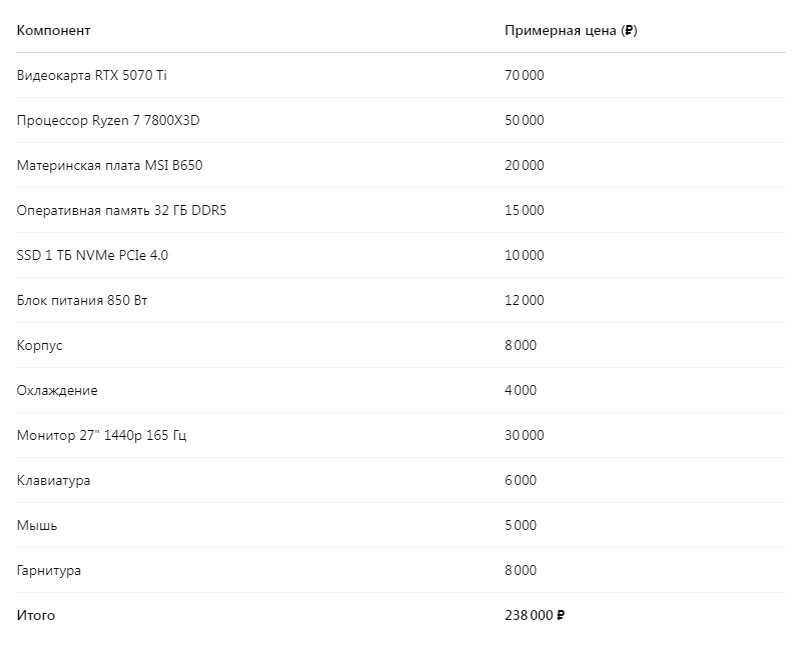This screenshot has height=654, width=797.
Task: Select the Охлаждение row label
Action: coord(57,390)
